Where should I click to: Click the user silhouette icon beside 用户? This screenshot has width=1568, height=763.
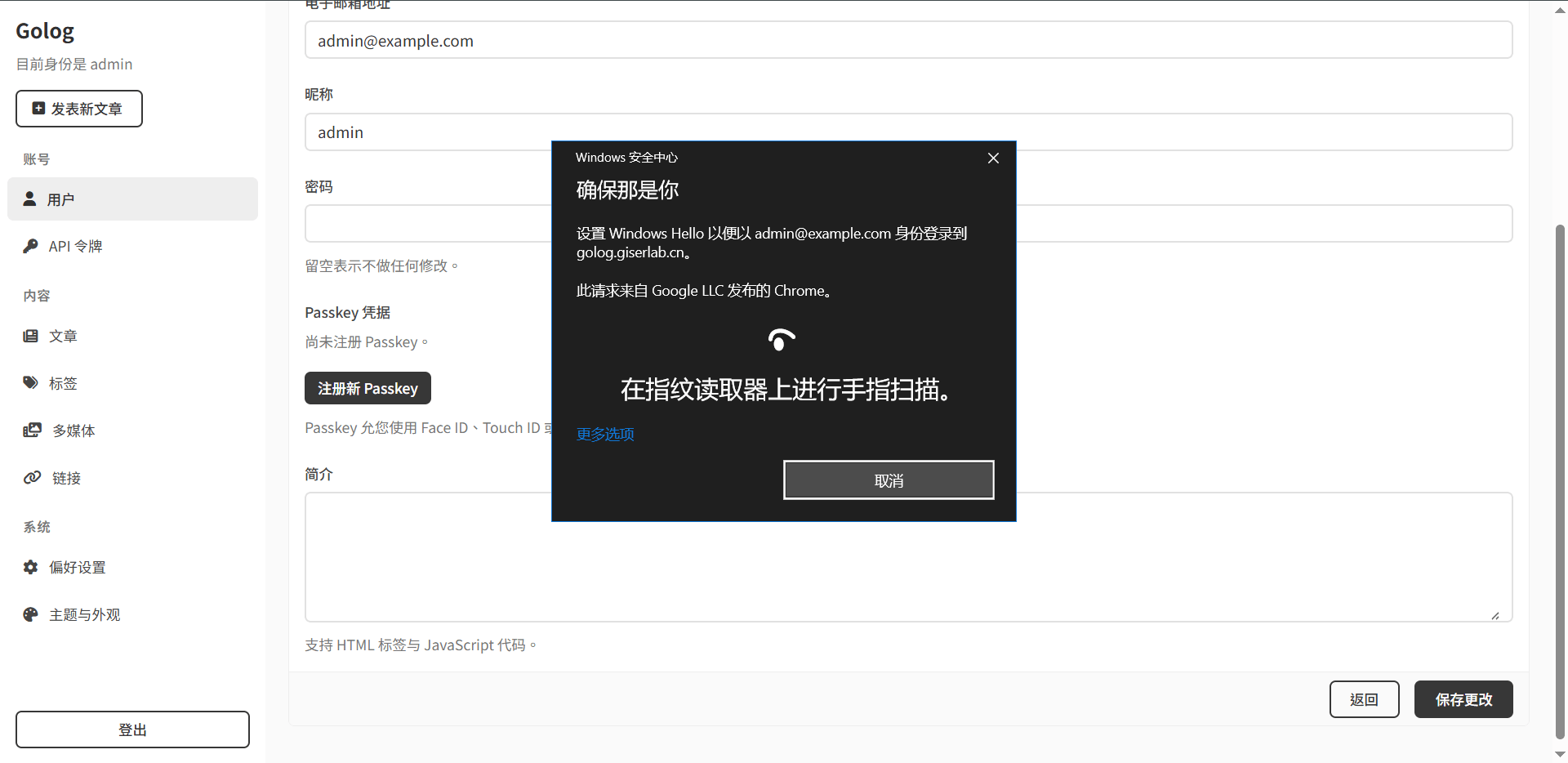point(29,199)
